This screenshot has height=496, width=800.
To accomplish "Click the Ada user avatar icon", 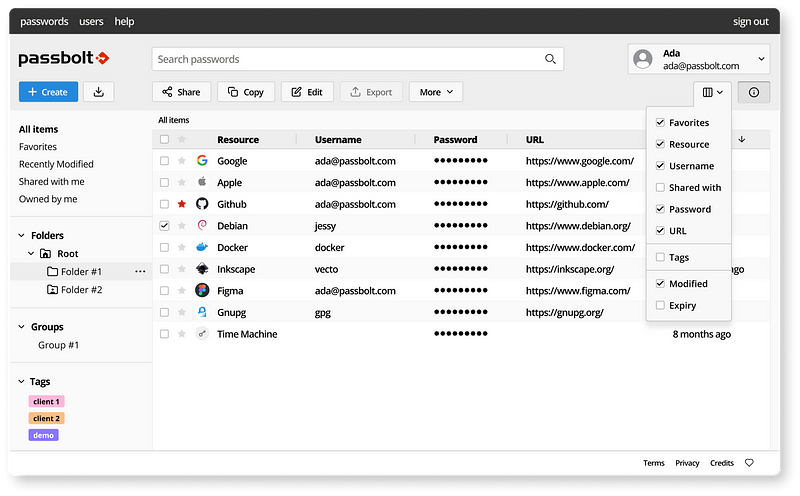I will click(643, 59).
